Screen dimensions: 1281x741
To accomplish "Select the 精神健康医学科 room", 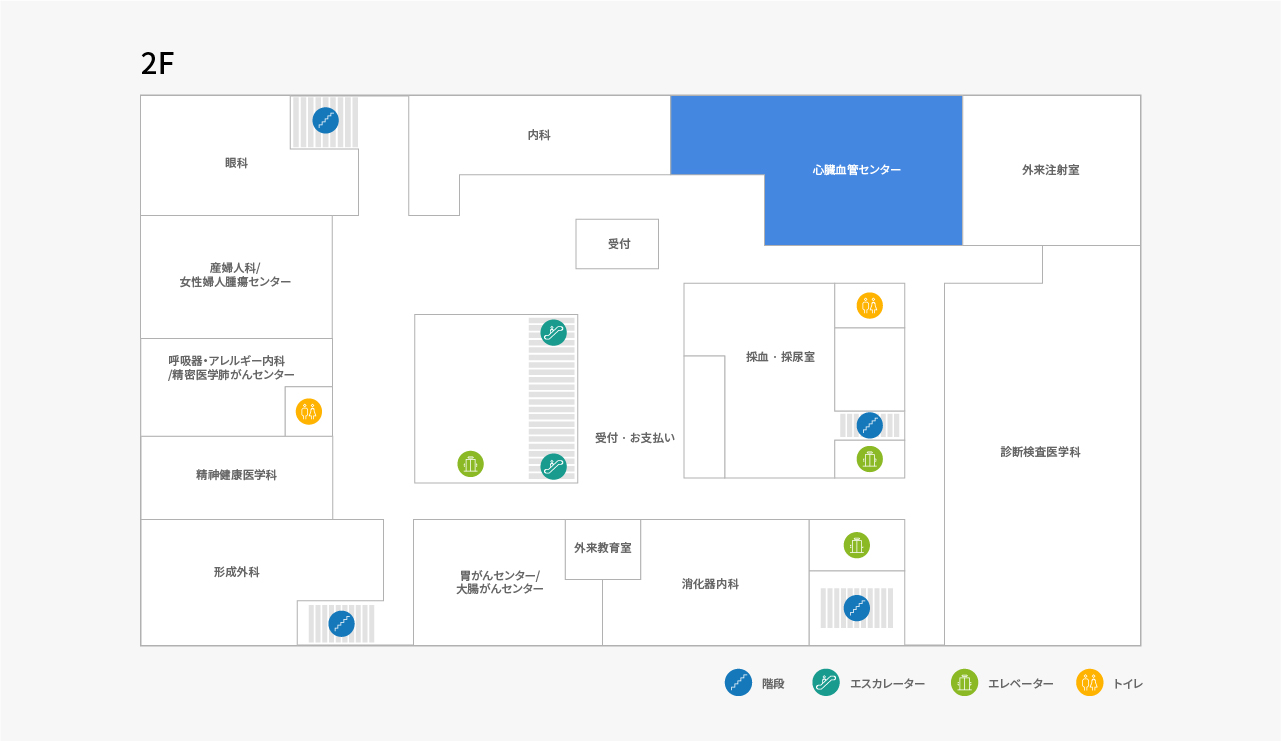I will click(x=236, y=476).
